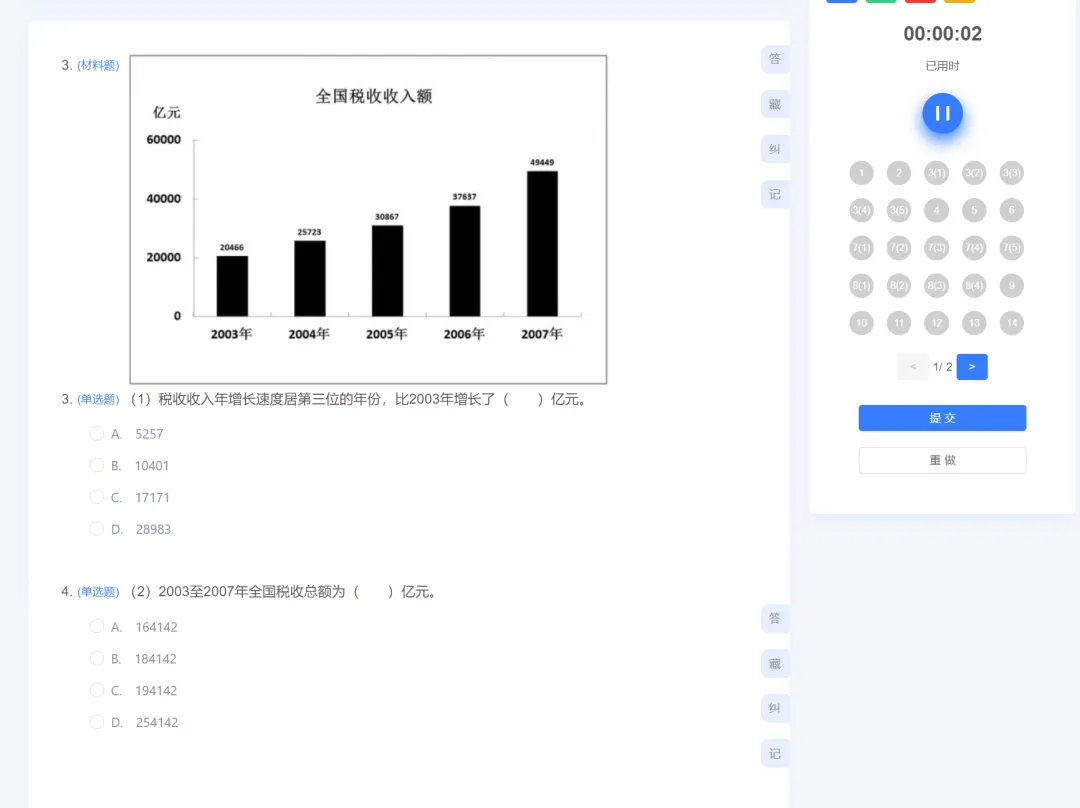Jump to question 2 in navigator
This screenshot has height=808, width=1080.
[x=899, y=173]
